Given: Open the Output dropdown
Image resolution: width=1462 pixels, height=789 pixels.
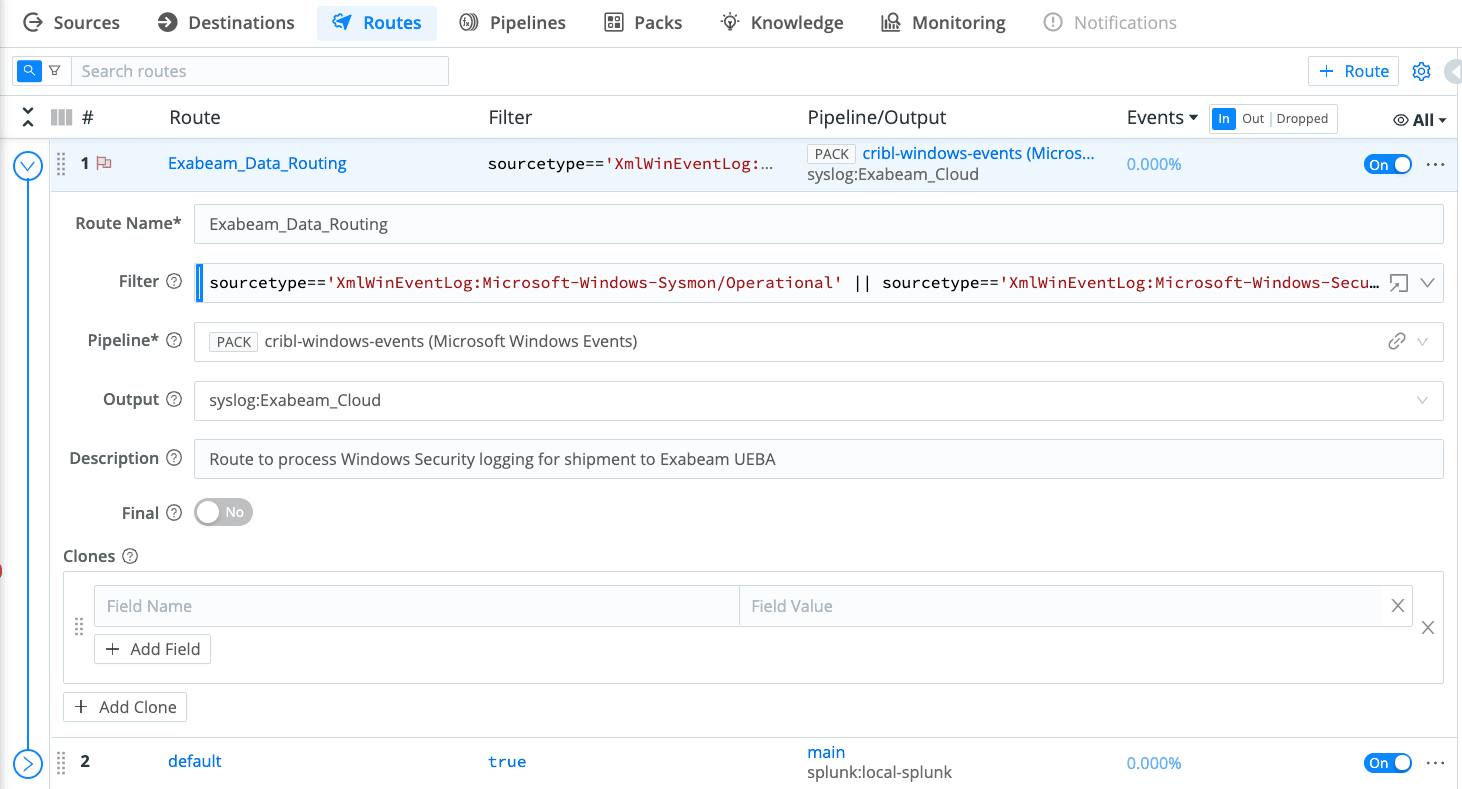Looking at the screenshot, I should (818, 400).
